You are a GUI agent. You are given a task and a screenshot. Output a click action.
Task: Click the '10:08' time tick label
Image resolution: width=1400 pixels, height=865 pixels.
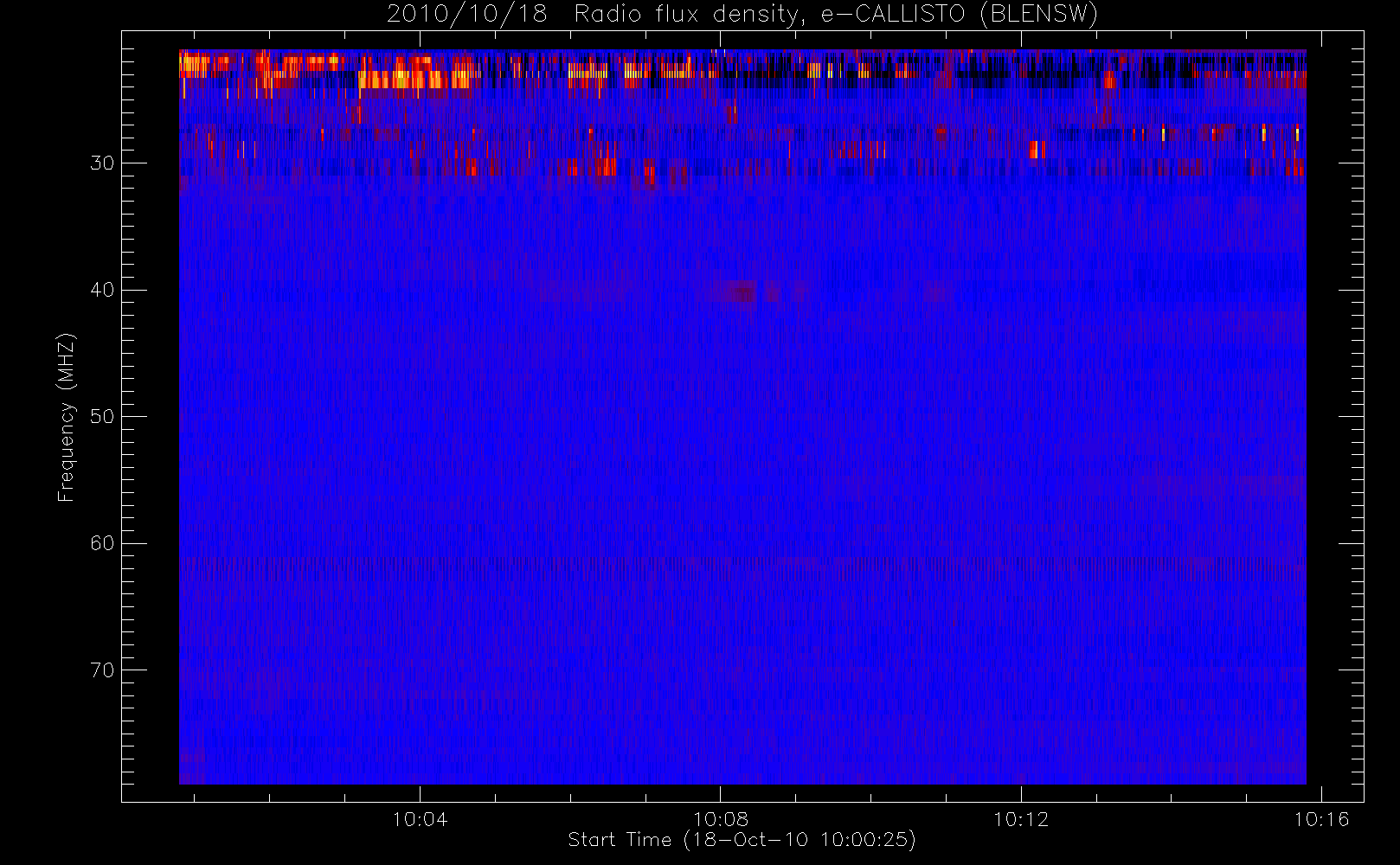[x=721, y=819]
